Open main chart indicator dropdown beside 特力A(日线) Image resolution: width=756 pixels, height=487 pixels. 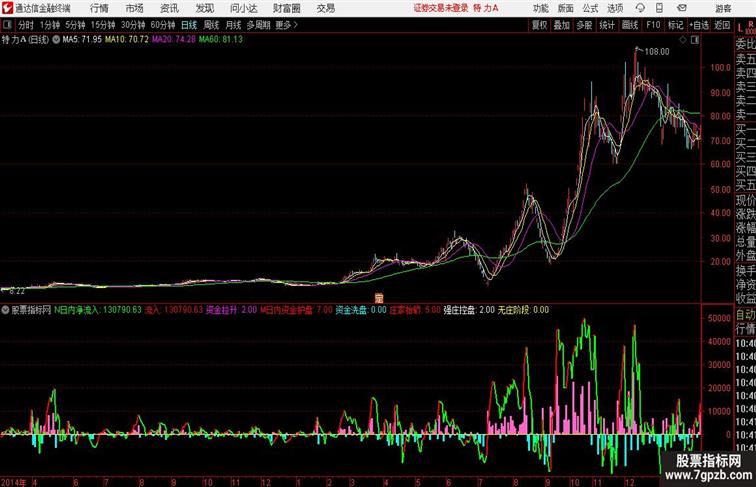tap(56, 40)
